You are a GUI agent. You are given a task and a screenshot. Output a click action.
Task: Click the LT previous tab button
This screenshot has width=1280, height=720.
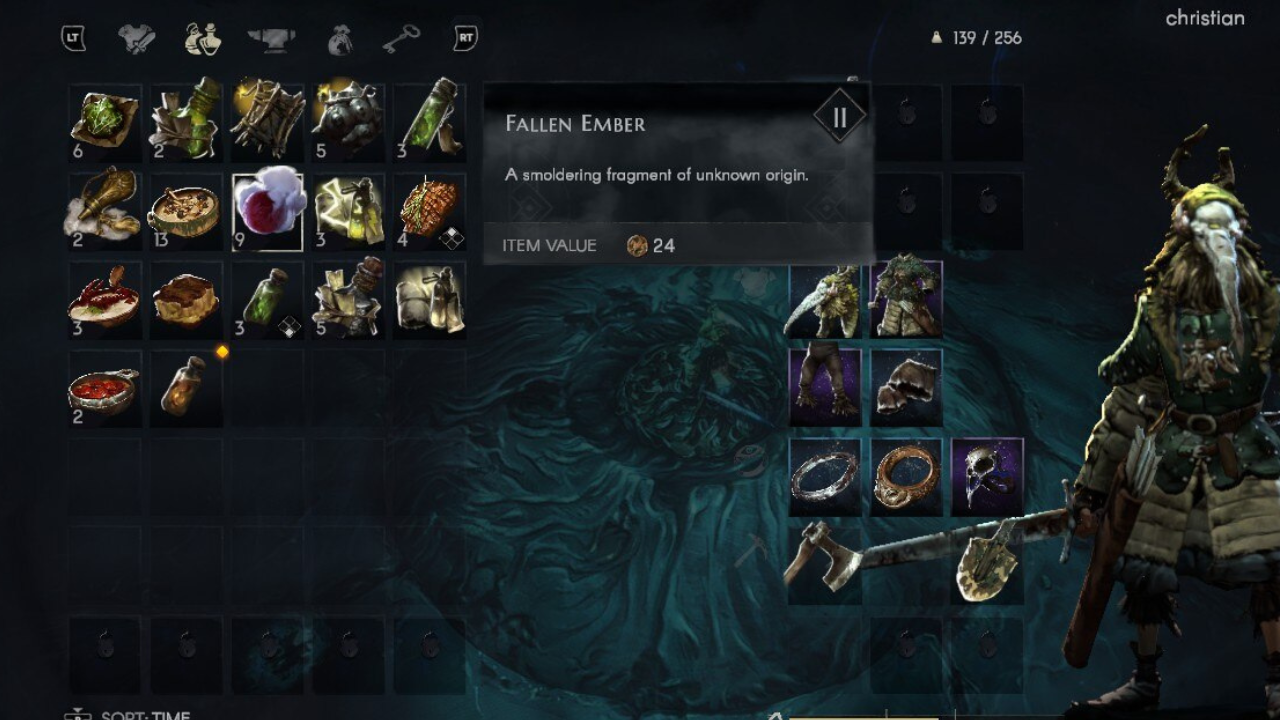pyautogui.click(x=73, y=39)
